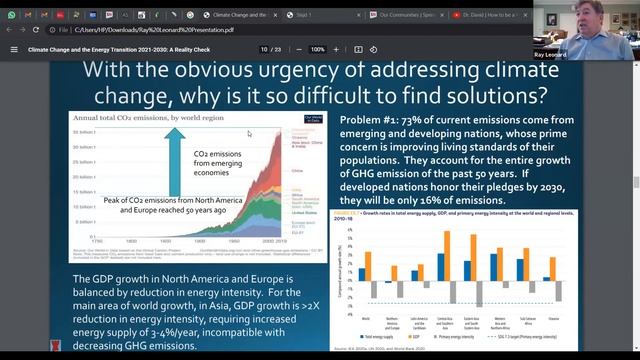The image size is (640, 360).
Task: Click the Fit to page button
Action: click(358, 49)
